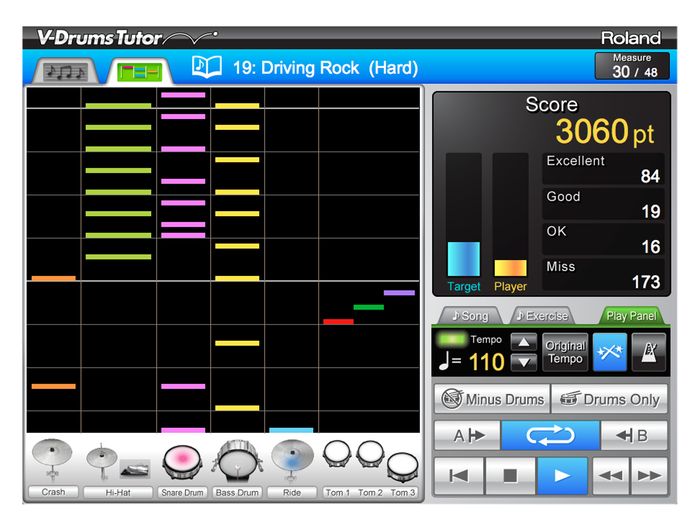Set loop end point B
This screenshot has height=531, width=700.
tap(634, 435)
